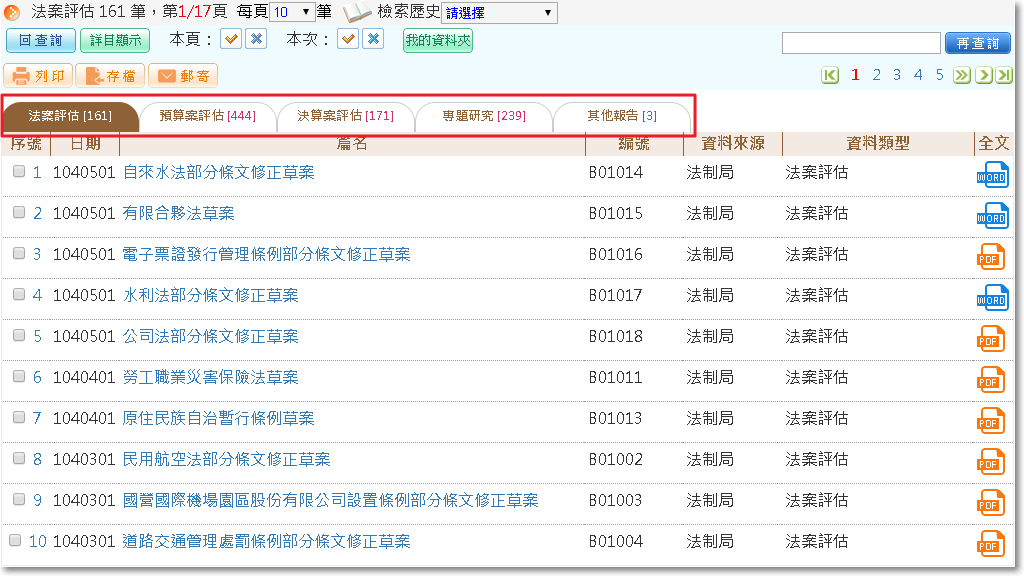This screenshot has height=576, width=1024.
Task: Go to the first page using pagination icon
Action: 830,75
